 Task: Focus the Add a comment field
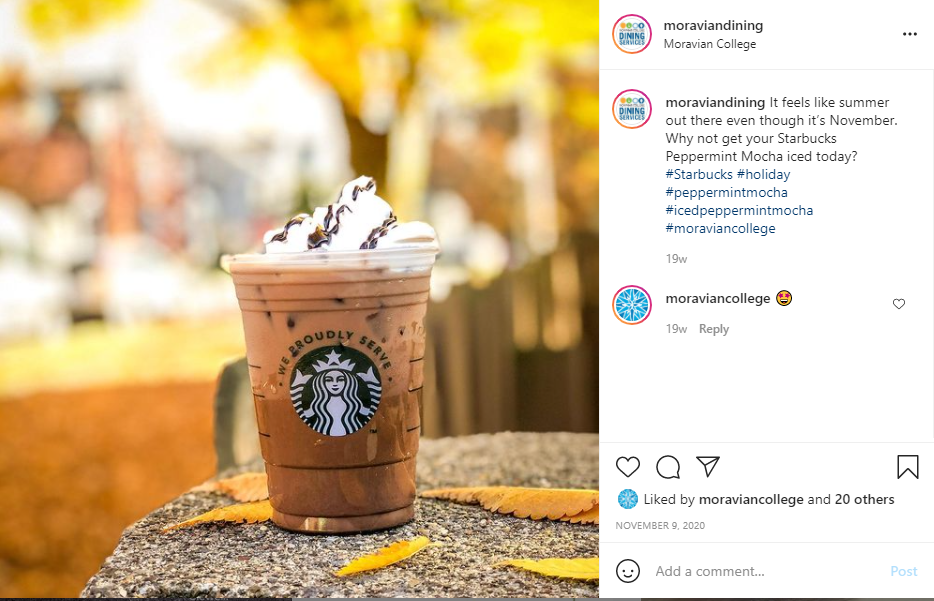point(768,571)
